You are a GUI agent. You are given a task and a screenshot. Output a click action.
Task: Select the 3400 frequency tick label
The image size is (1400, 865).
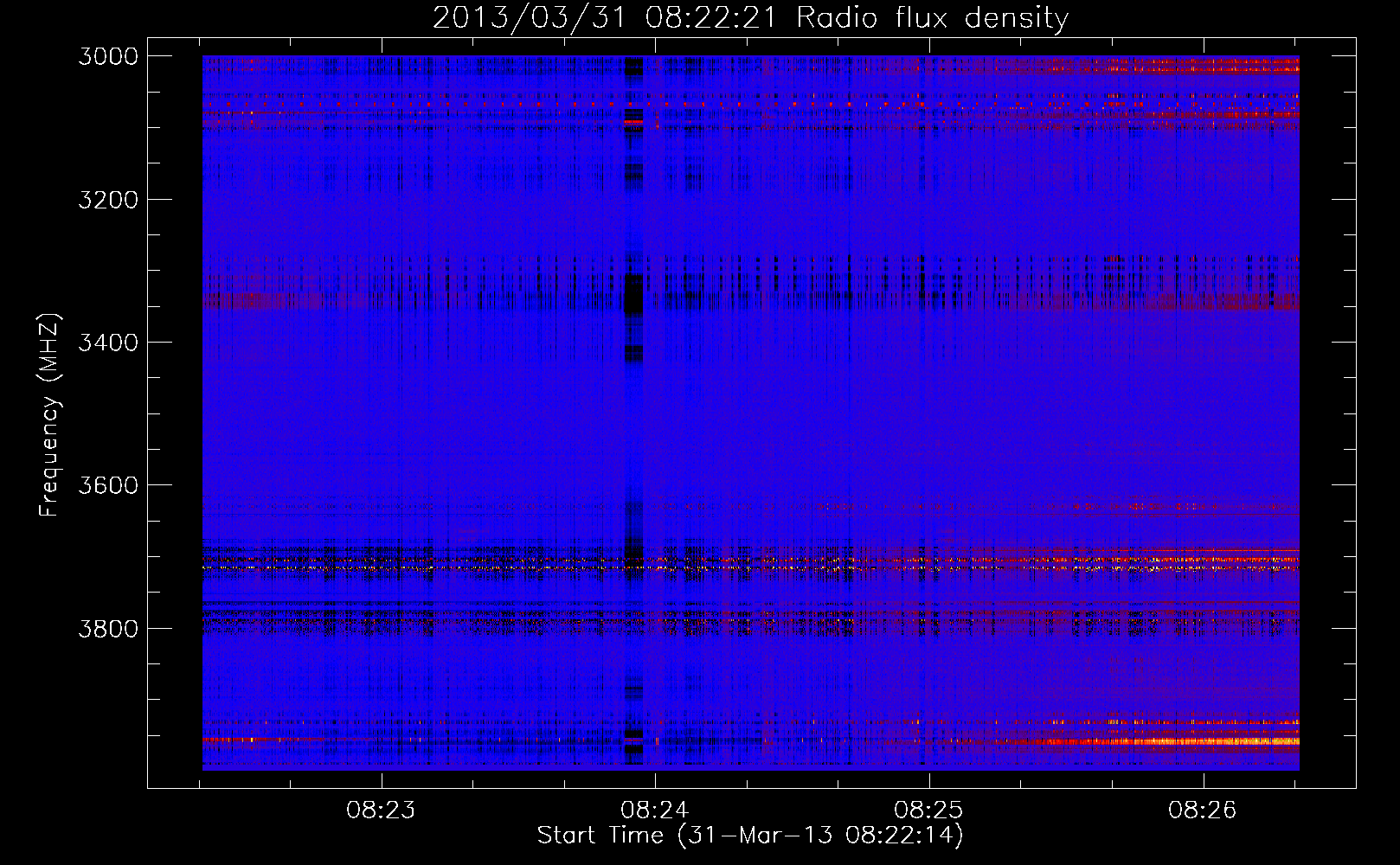pos(108,343)
